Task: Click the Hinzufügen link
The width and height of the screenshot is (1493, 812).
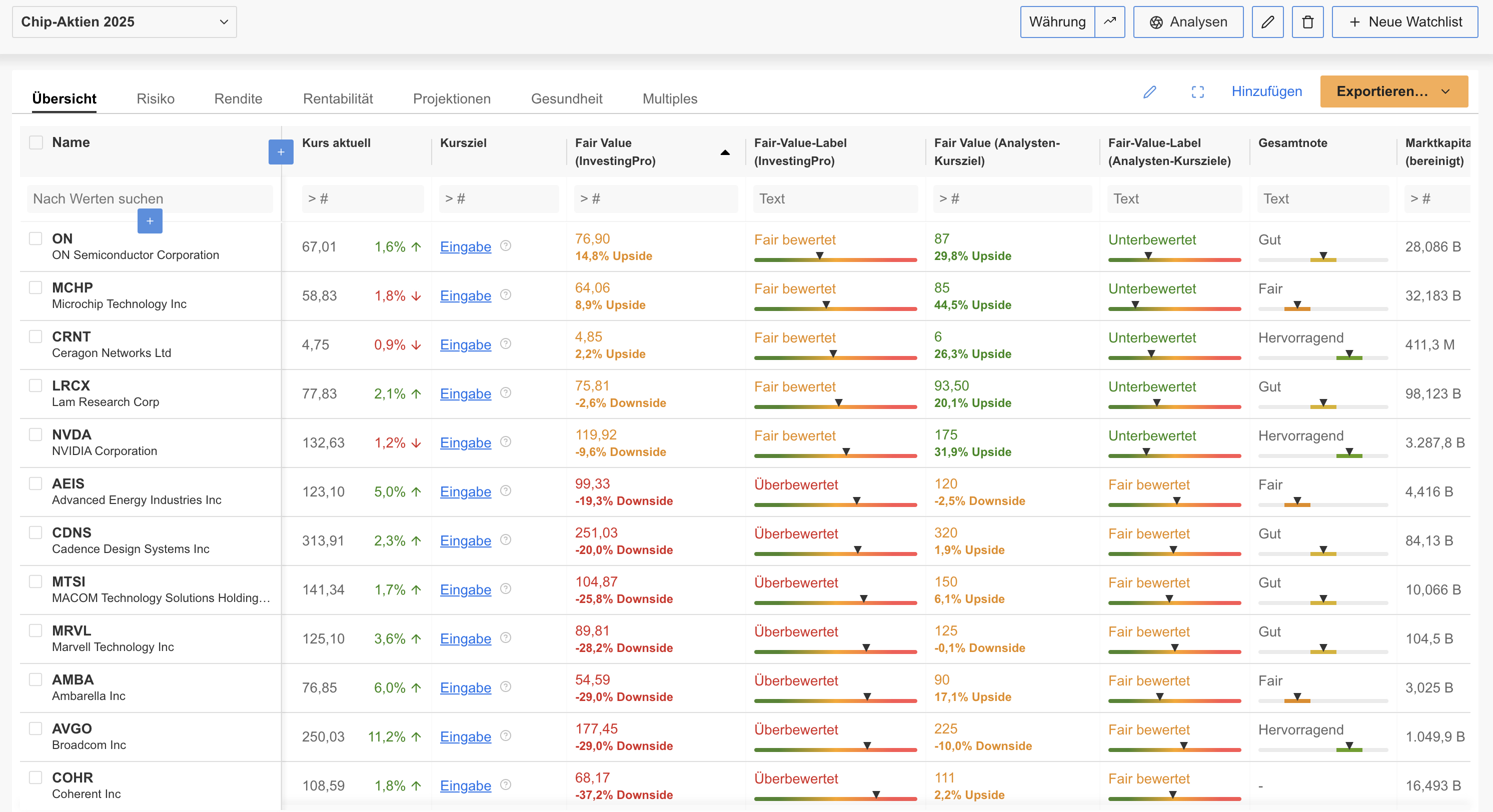Action: coord(1266,91)
